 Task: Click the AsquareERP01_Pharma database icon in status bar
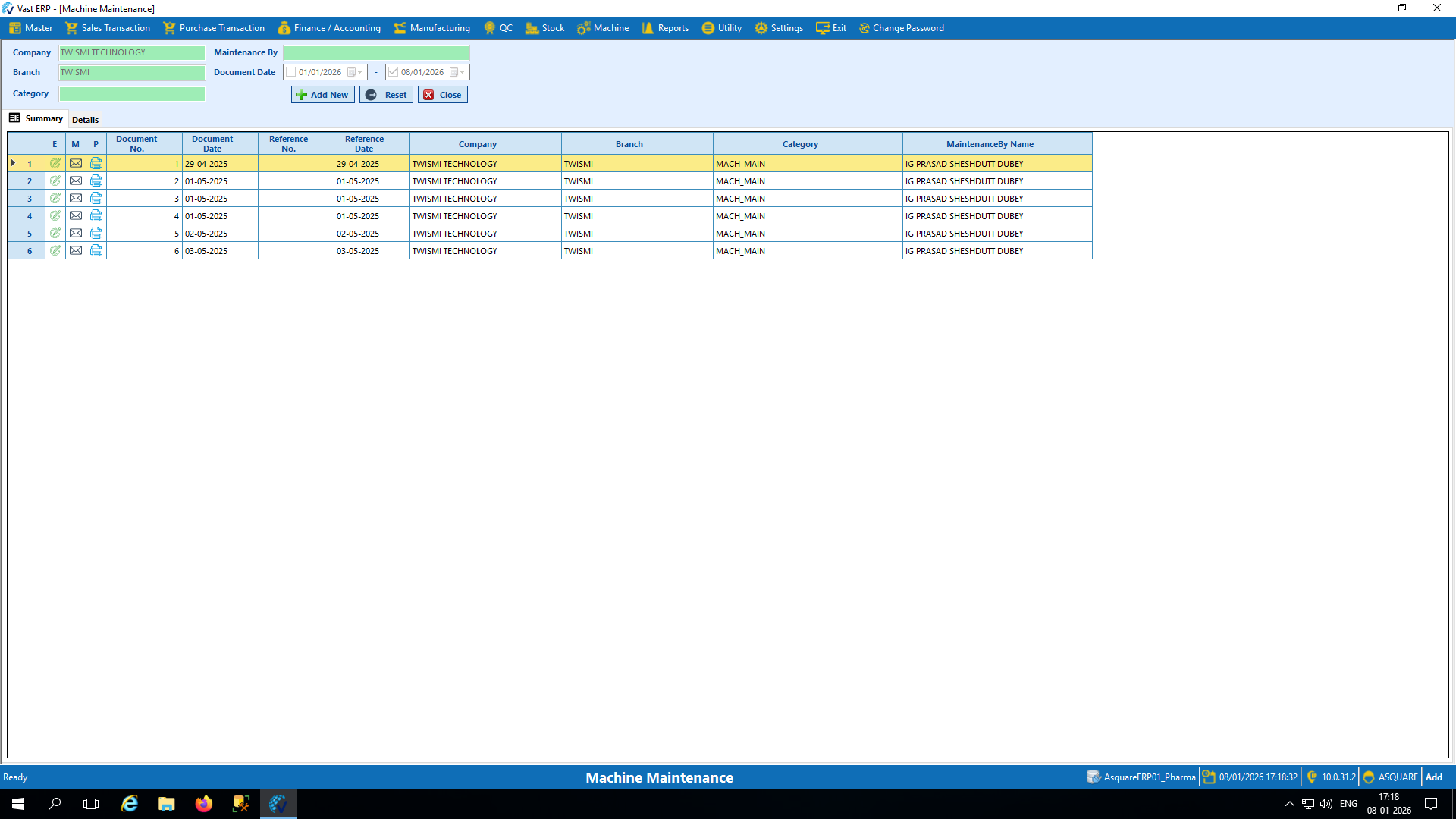[1093, 777]
